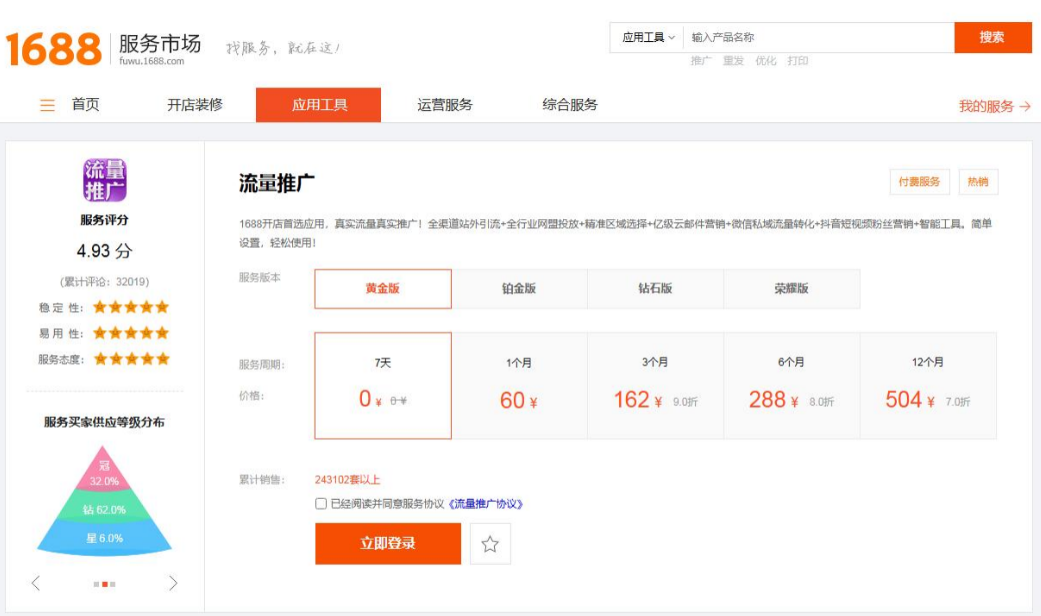The width and height of the screenshot is (1041, 616).
Task: Go to the 首页 nav tab
Action: 86,104
